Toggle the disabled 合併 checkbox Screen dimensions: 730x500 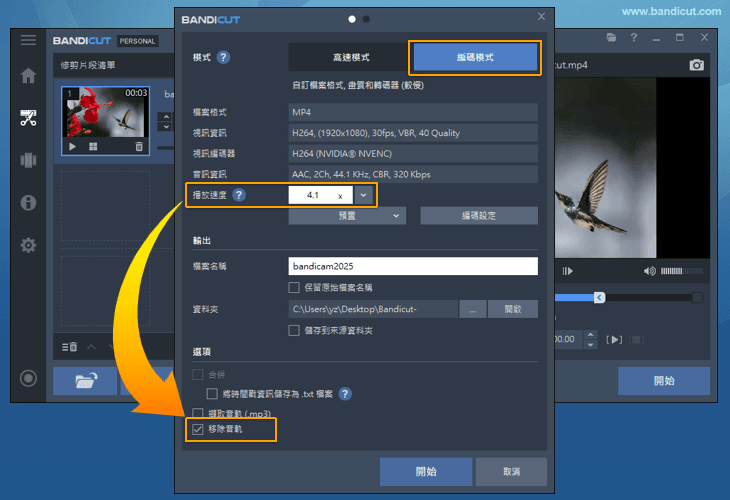click(198, 374)
